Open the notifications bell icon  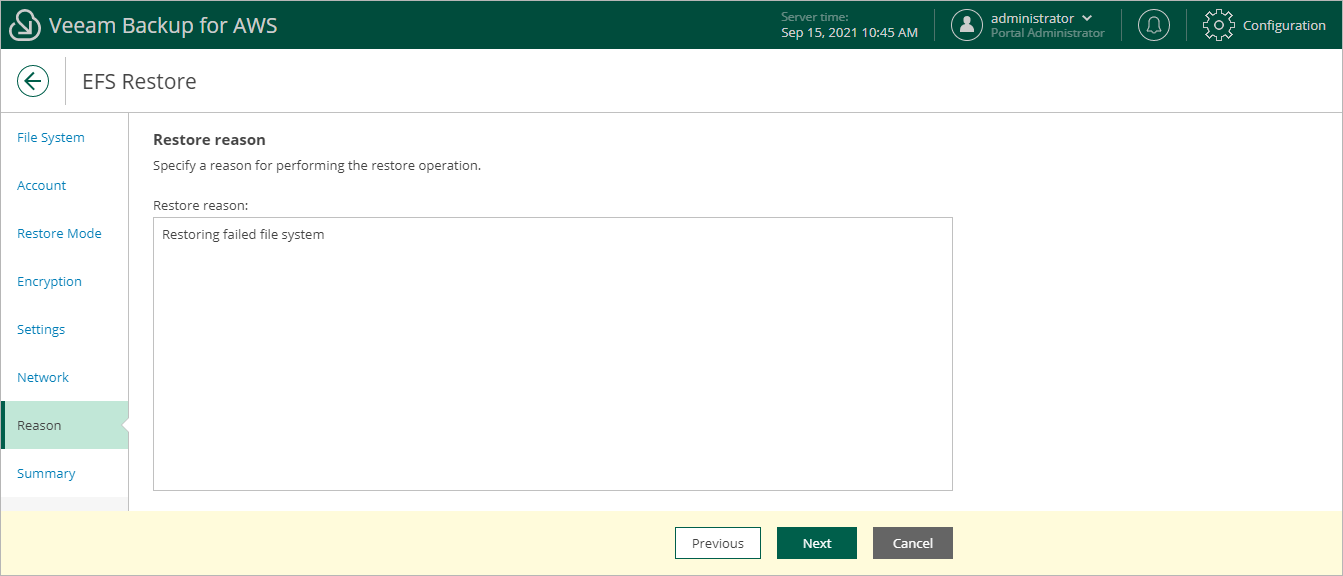point(1154,25)
